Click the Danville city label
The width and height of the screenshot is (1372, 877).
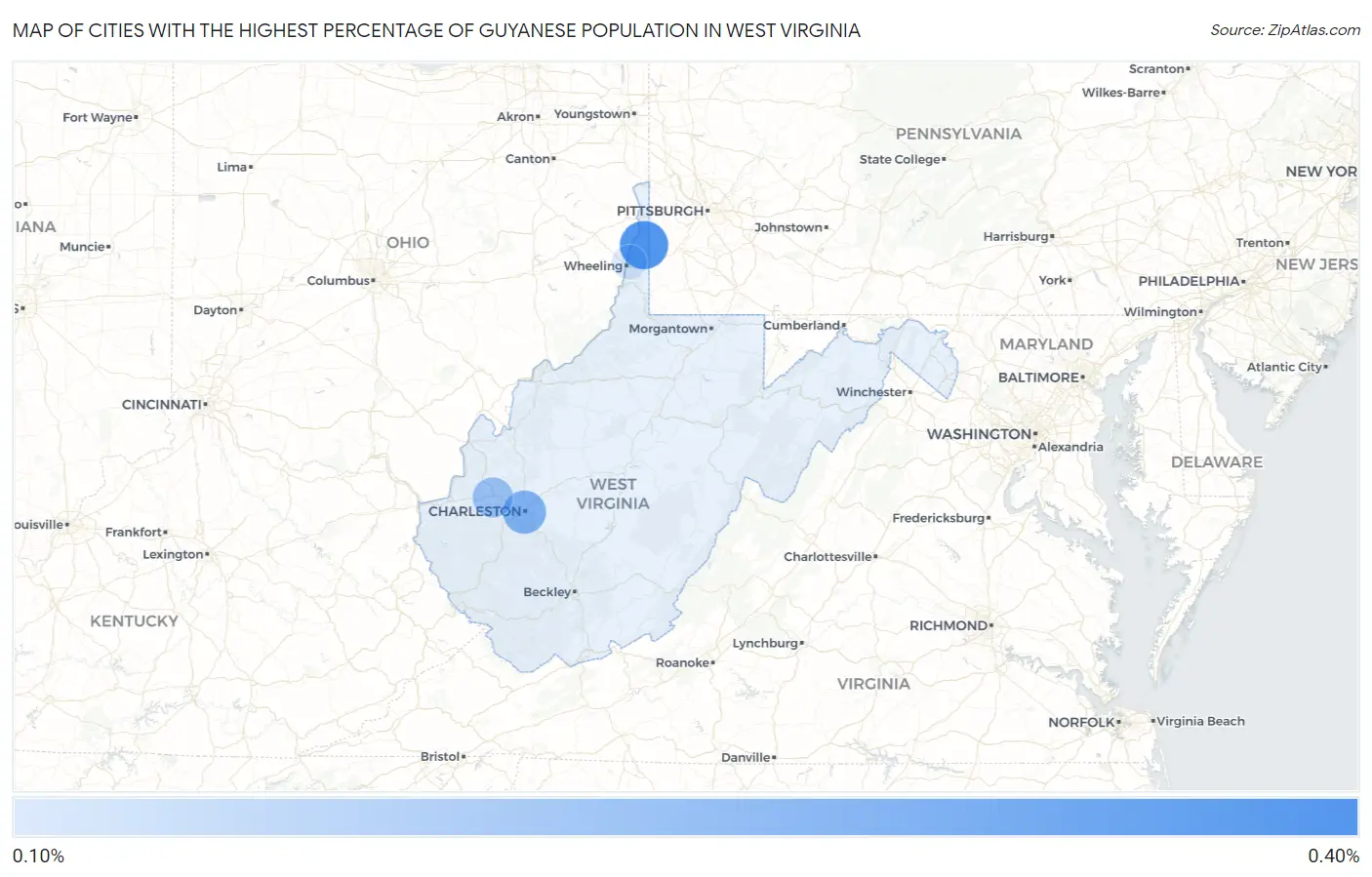click(x=746, y=758)
